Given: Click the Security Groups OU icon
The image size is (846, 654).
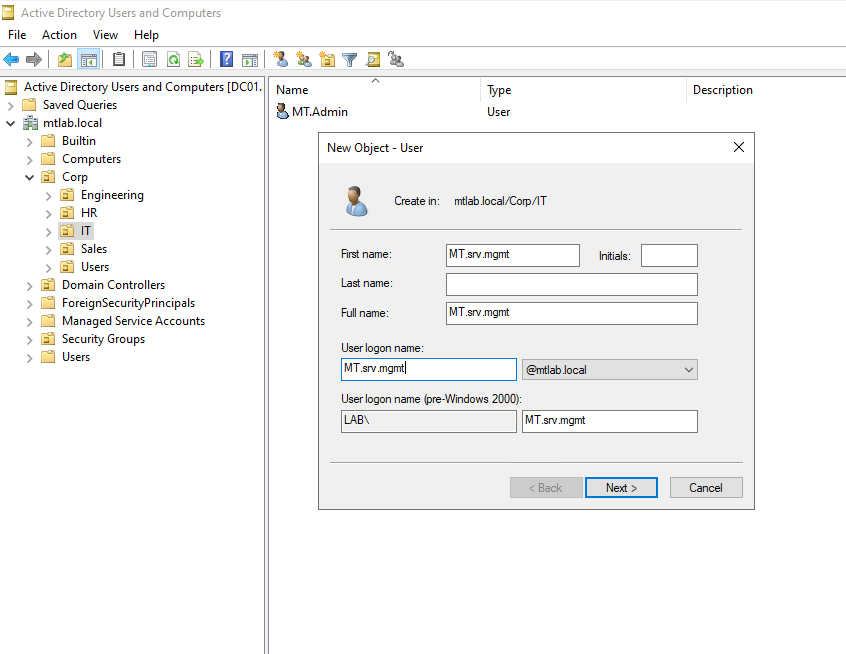Looking at the screenshot, I should (49, 339).
